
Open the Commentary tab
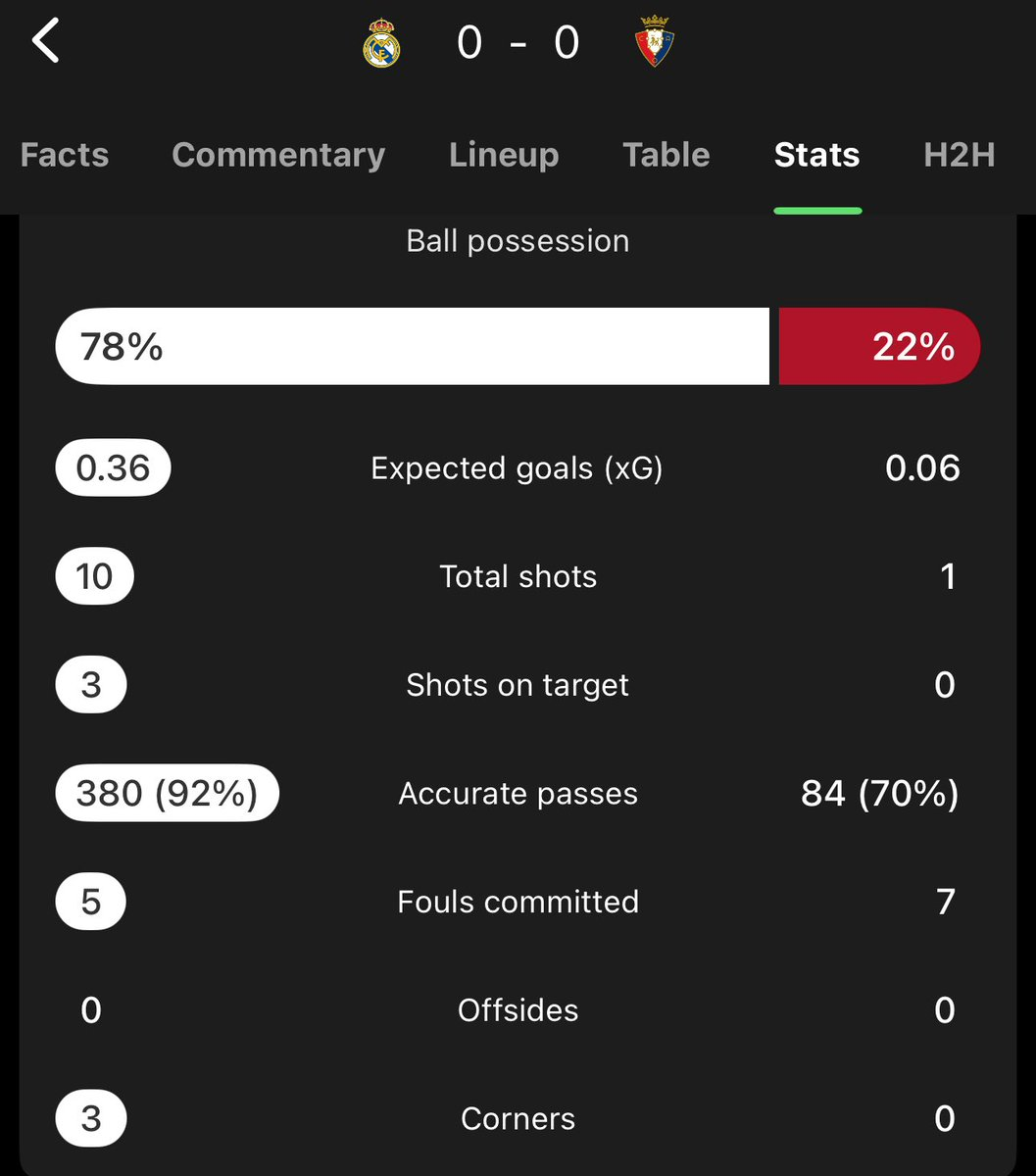pyautogui.click(x=278, y=155)
